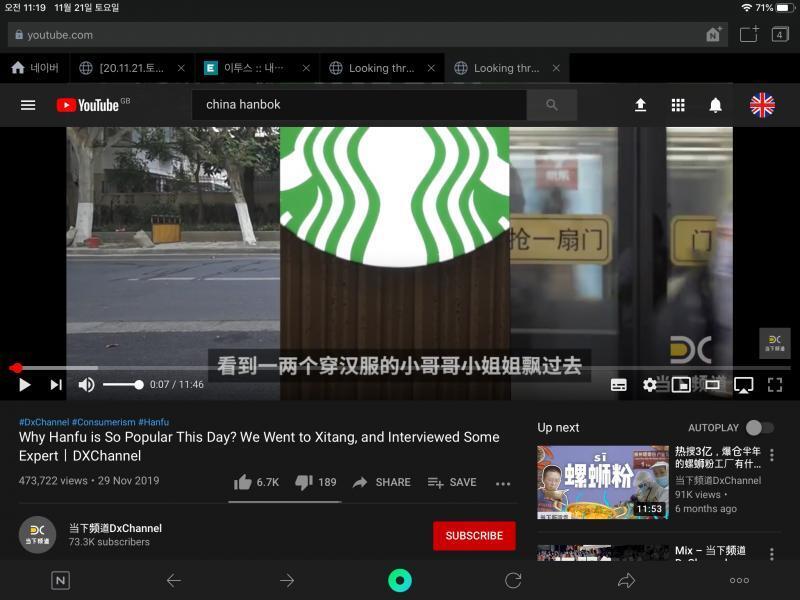Dislike the video with thumbs down
The width and height of the screenshot is (800, 600).
click(x=304, y=482)
